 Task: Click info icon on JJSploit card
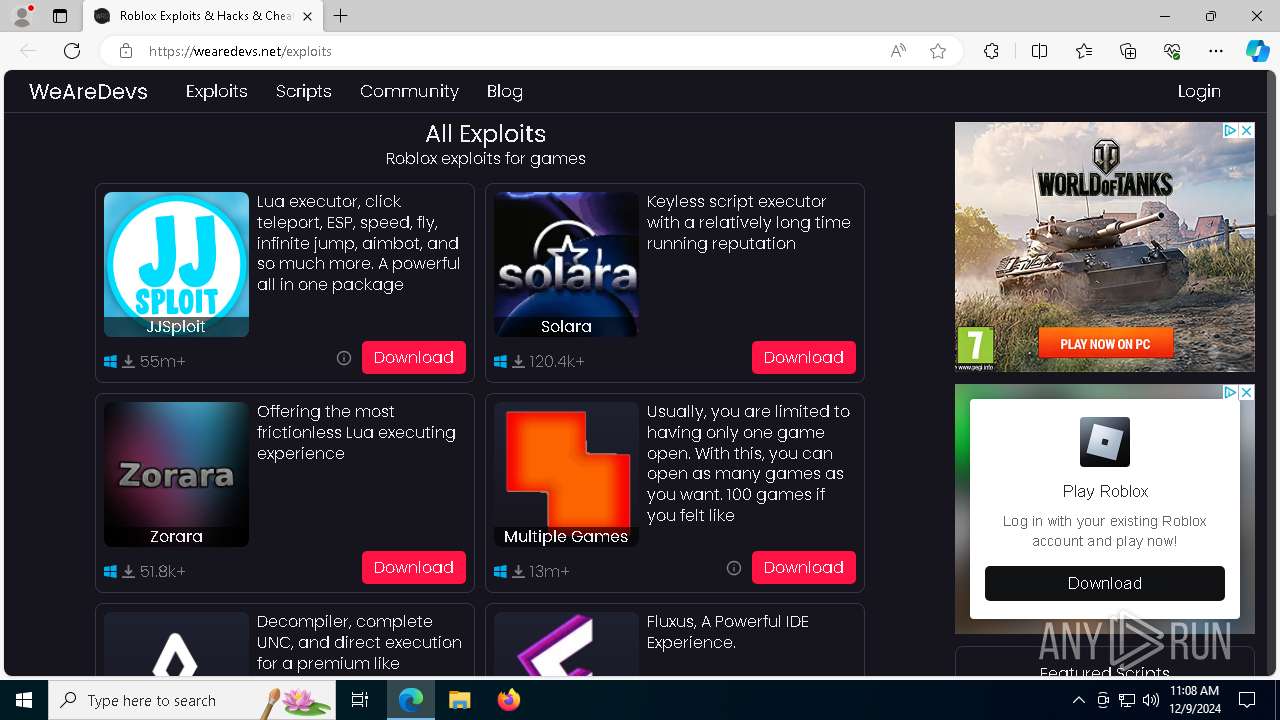pos(344,358)
